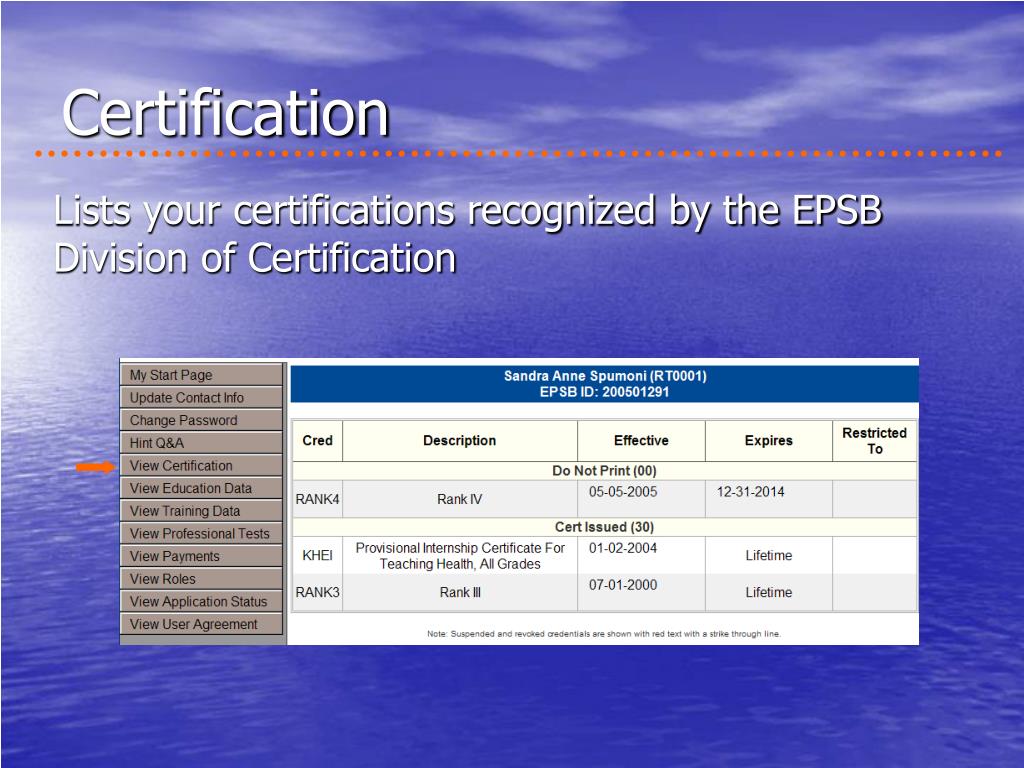Go to View Payments

[201, 556]
